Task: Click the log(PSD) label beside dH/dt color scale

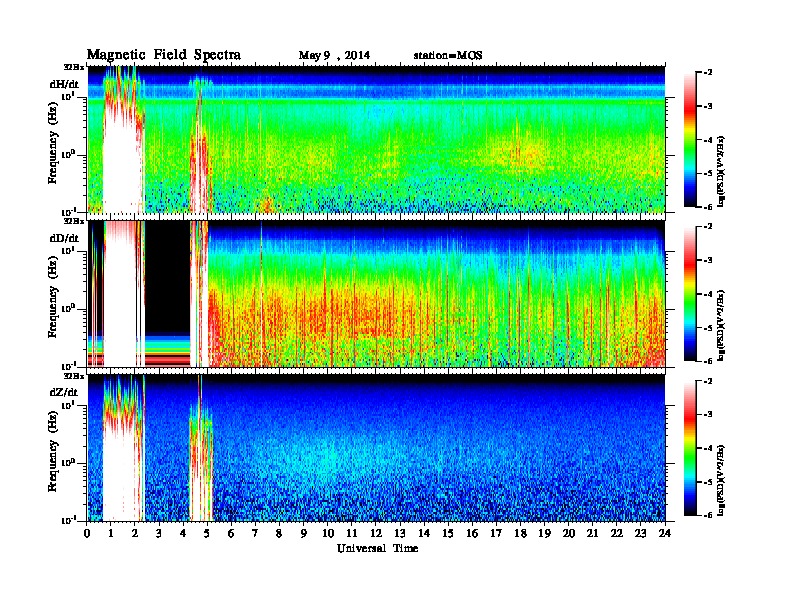Action: point(721,171)
